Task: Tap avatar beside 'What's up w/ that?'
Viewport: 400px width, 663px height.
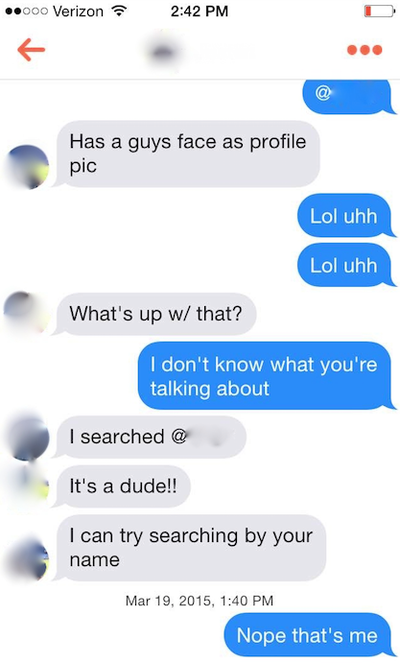Action: pos(25,312)
